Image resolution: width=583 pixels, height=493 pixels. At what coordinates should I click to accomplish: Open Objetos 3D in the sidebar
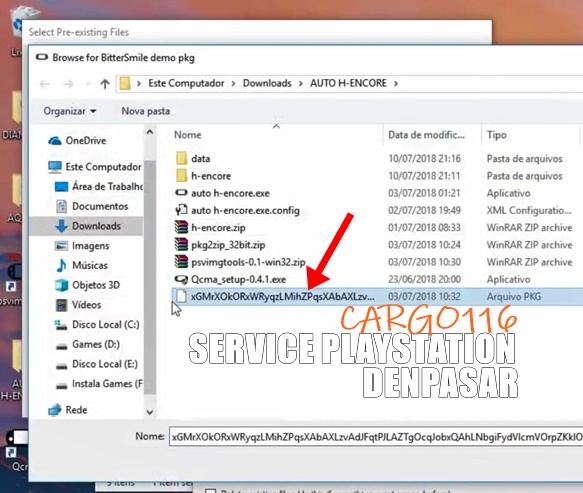96,285
